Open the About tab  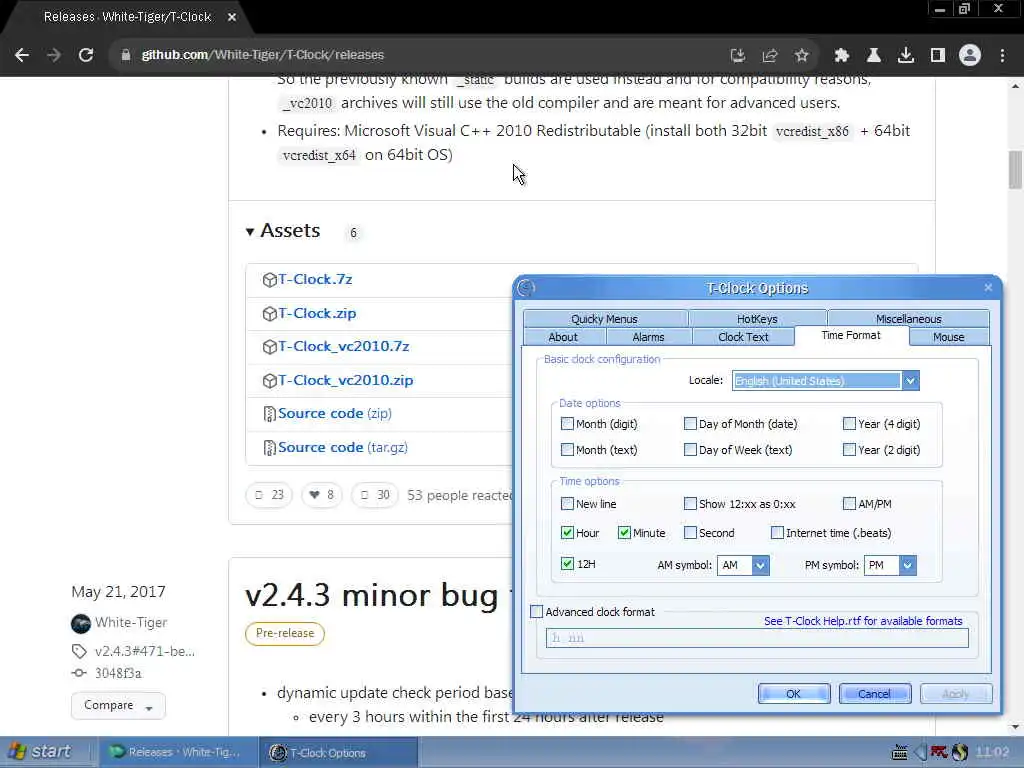click(x=563, y=337)
